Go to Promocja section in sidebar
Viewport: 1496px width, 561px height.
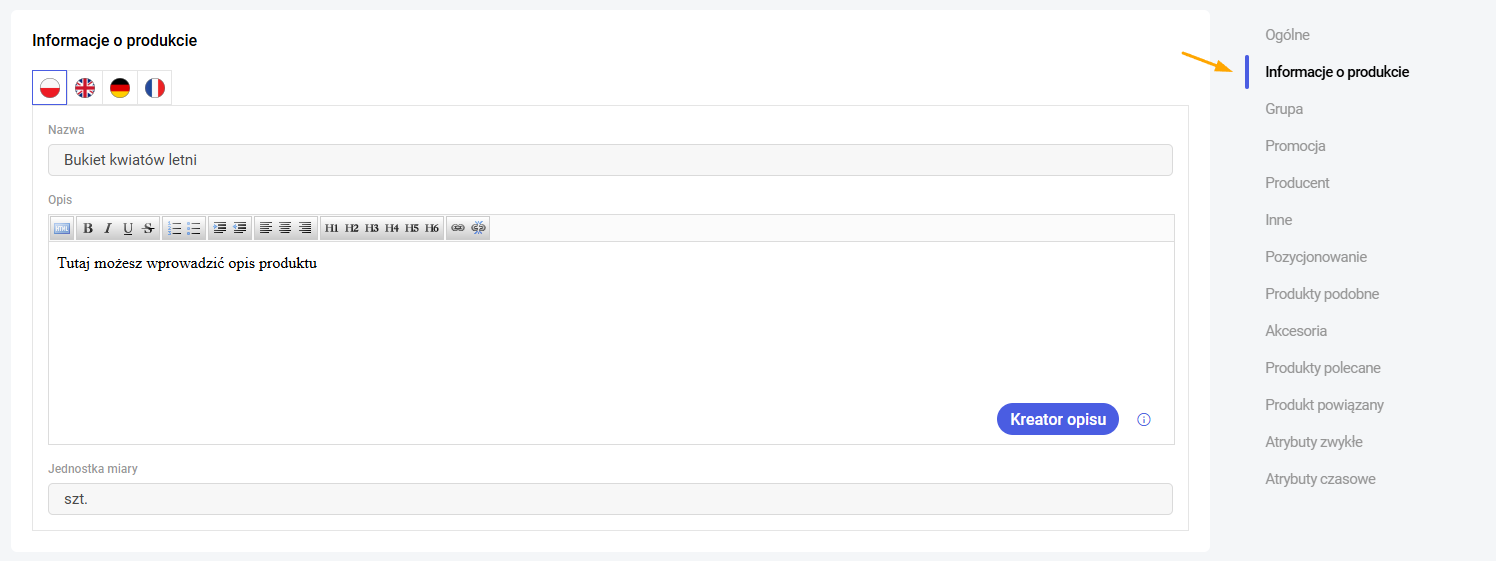(1295, 146)
